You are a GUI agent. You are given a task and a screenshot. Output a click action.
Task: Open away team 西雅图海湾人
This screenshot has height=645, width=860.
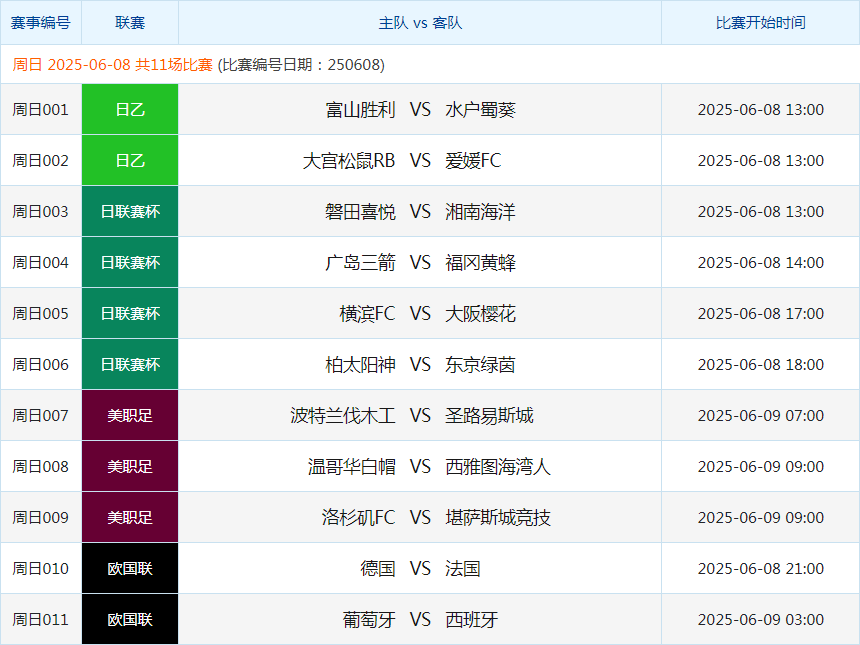498,467
